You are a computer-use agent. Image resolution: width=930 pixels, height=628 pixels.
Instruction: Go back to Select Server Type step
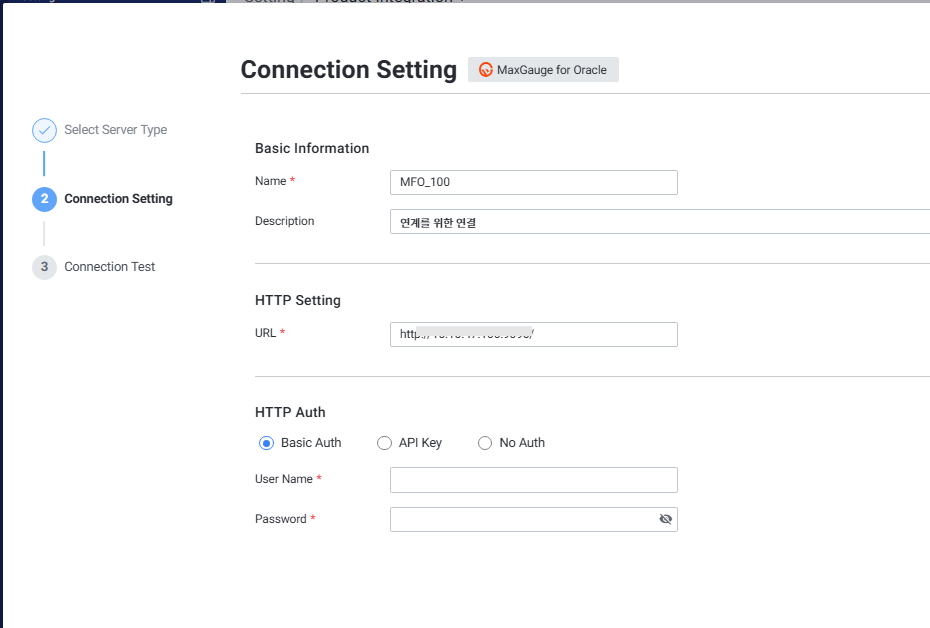pos(115,130)
